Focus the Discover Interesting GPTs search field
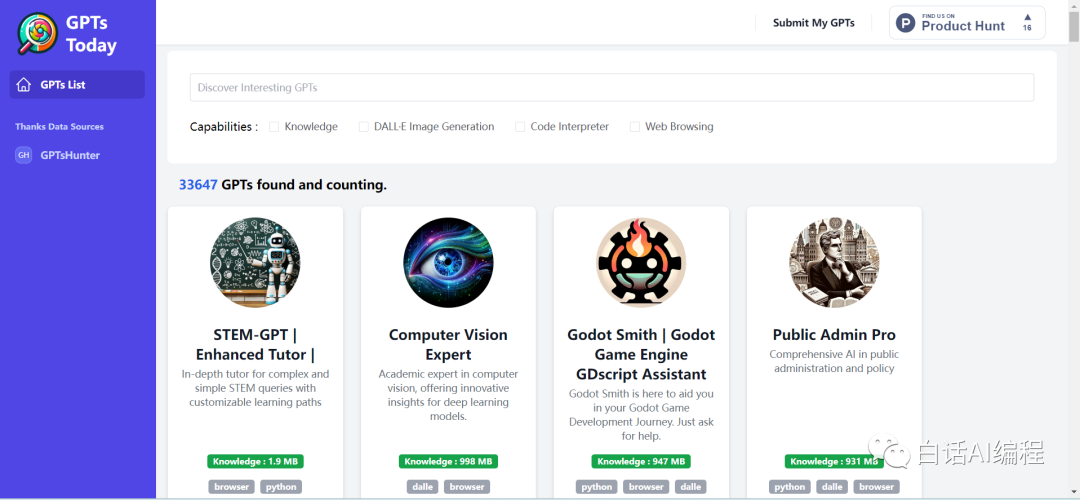Screen dimensions: 1080x500 pos(612,87)
